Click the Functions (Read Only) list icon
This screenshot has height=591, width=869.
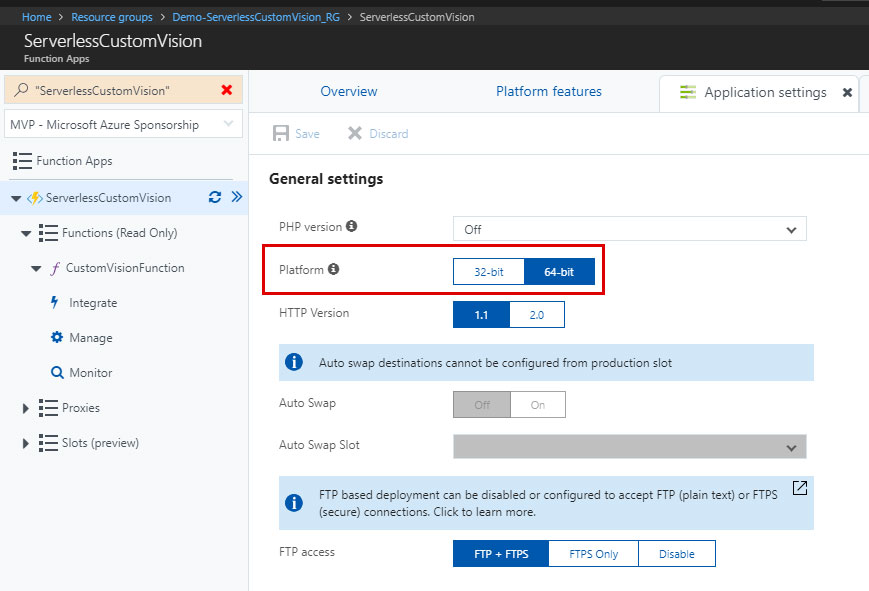(x=48, y=233)
